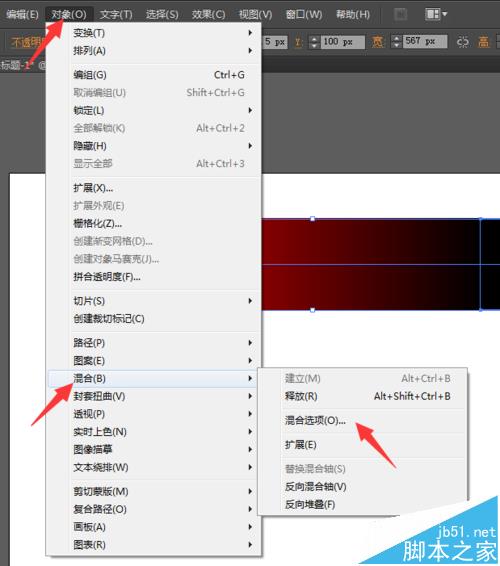The image size is (500, 566).
Task: Click the 高 height label link
Action: click(483, 42)
